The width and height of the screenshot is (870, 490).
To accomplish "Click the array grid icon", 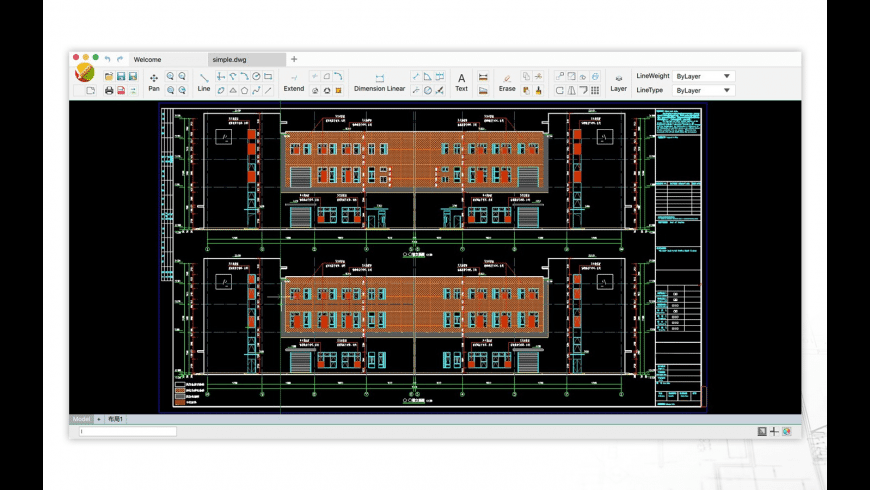I will pos(595,90).
